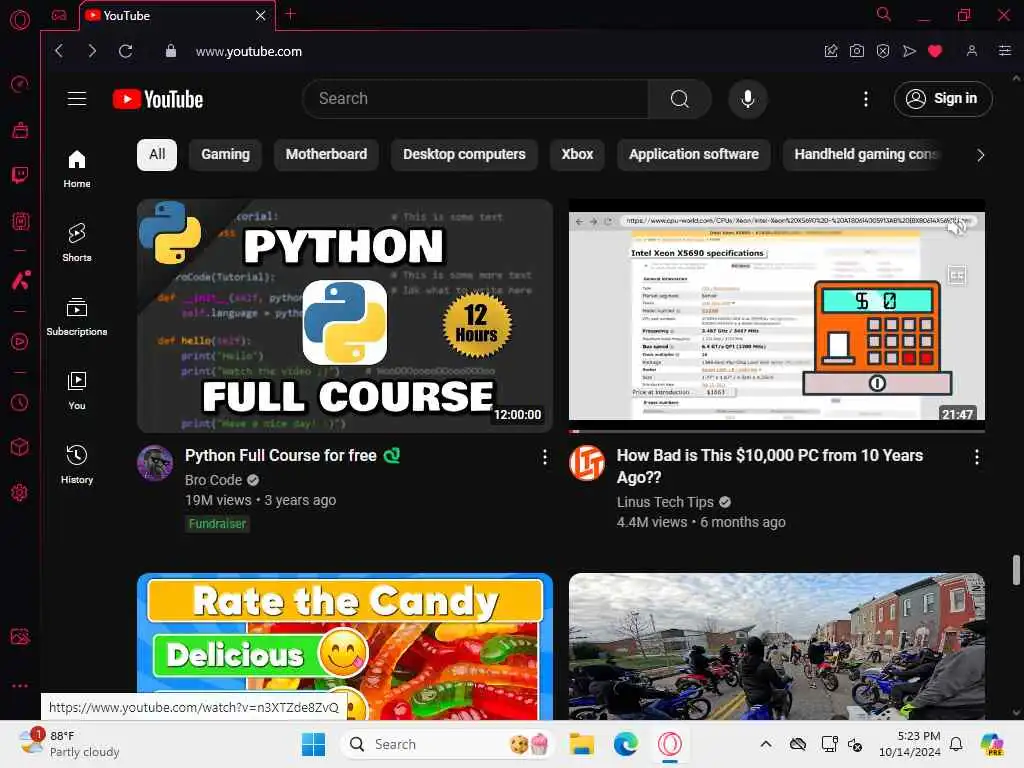Search in tabs using magnifier icon
Viewport: 1024px width, 768px height.
pos(884,14)
